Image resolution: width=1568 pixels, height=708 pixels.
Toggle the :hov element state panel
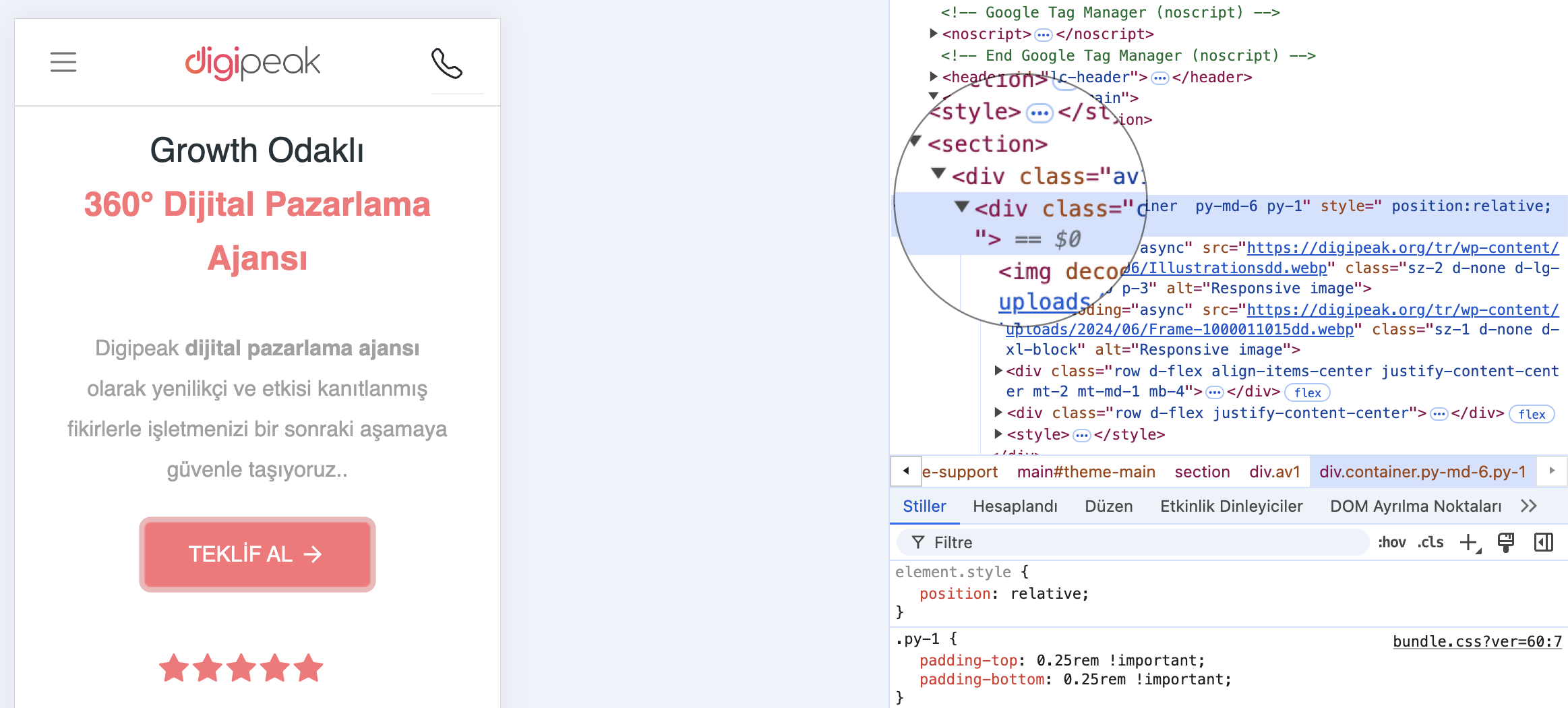[x=1391, y=542]
